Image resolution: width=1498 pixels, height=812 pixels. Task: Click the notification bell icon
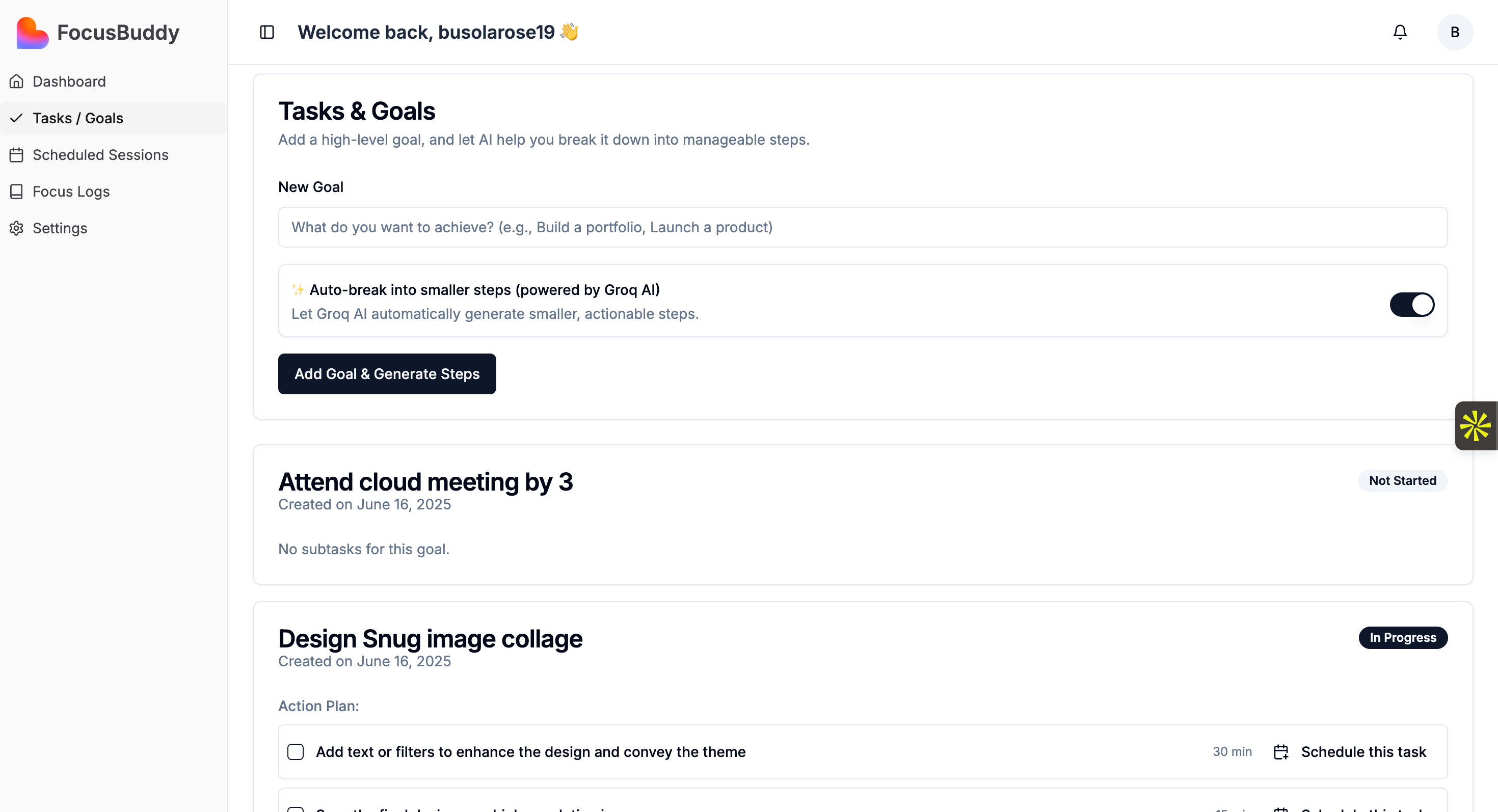click(1400, 32)
